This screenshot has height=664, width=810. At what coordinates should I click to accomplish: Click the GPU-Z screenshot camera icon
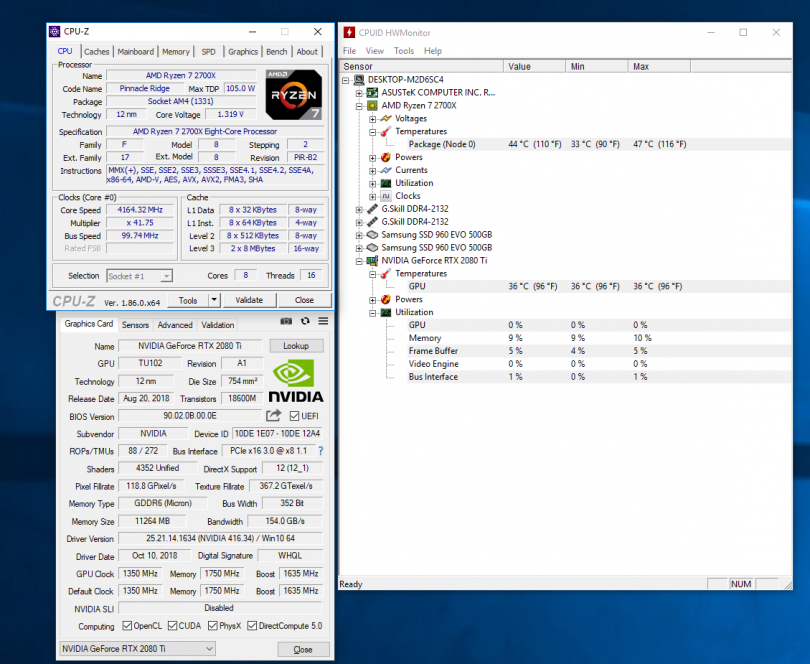click(287, 321)
